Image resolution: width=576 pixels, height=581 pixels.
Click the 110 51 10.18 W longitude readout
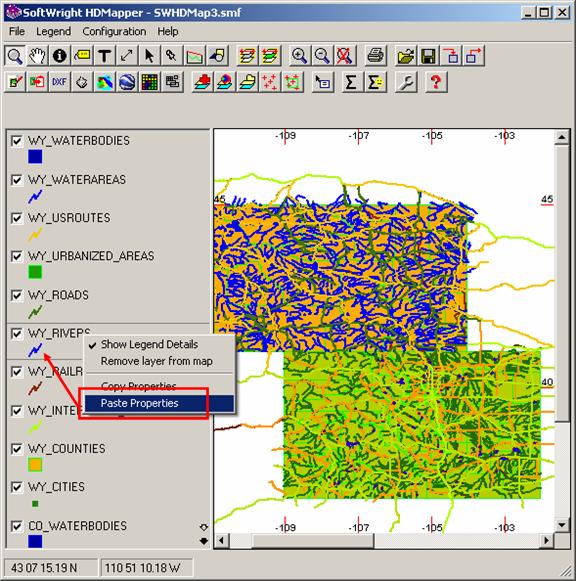pyautogui.click(x=146, y=568)
